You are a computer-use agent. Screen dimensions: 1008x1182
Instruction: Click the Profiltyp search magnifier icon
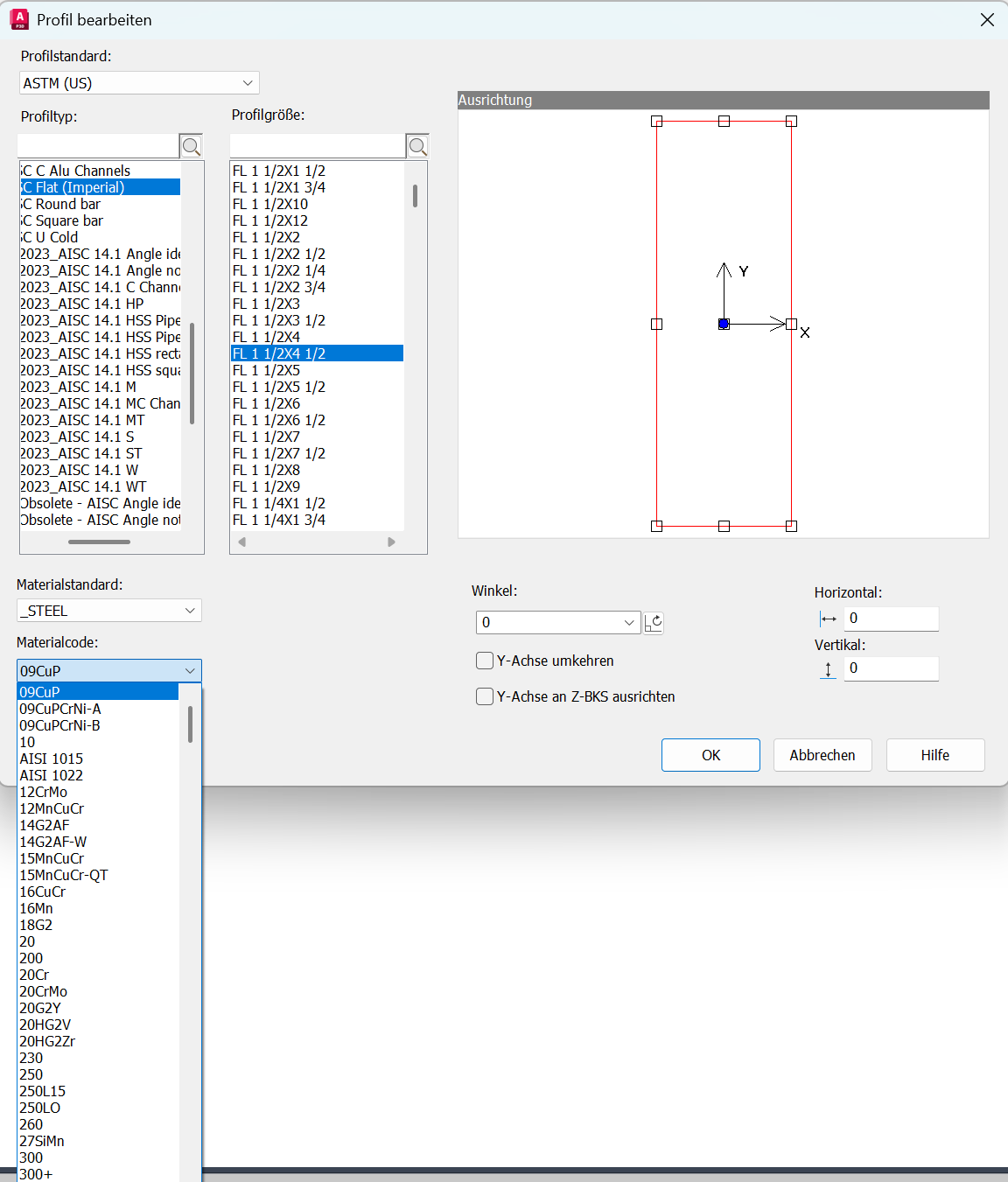191,146
